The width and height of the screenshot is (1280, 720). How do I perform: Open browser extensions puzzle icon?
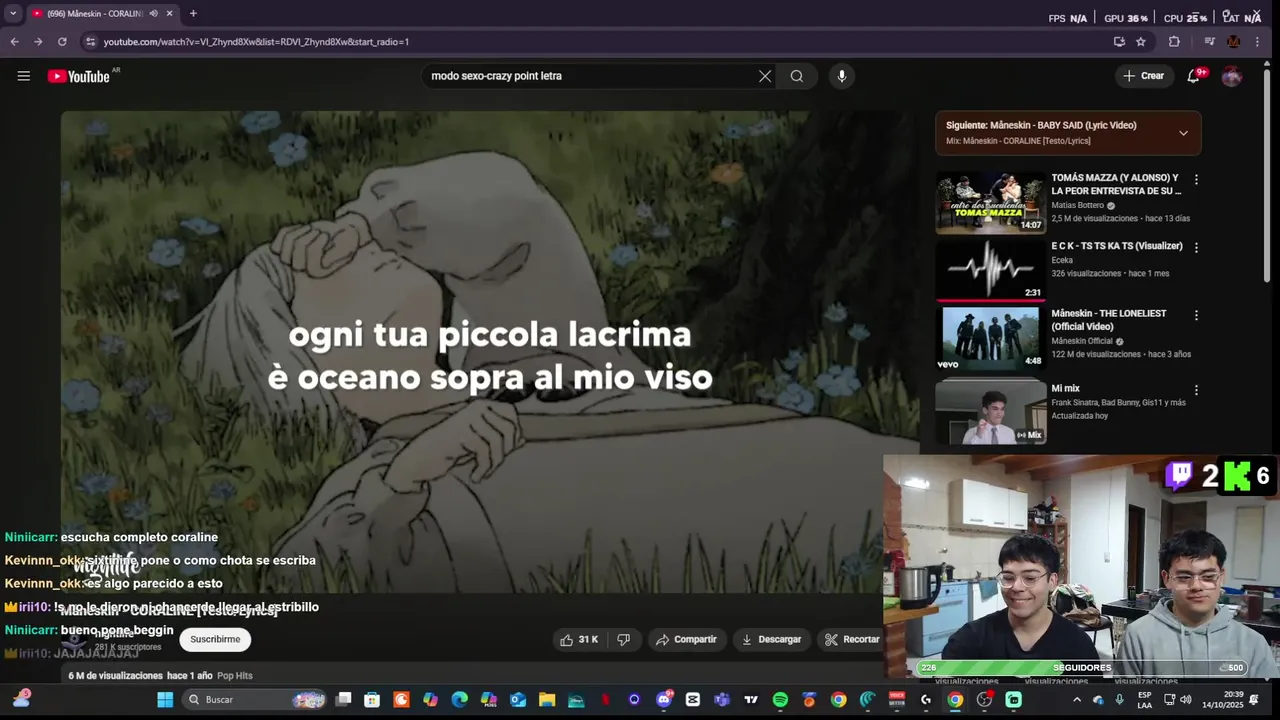[1174, 42]
